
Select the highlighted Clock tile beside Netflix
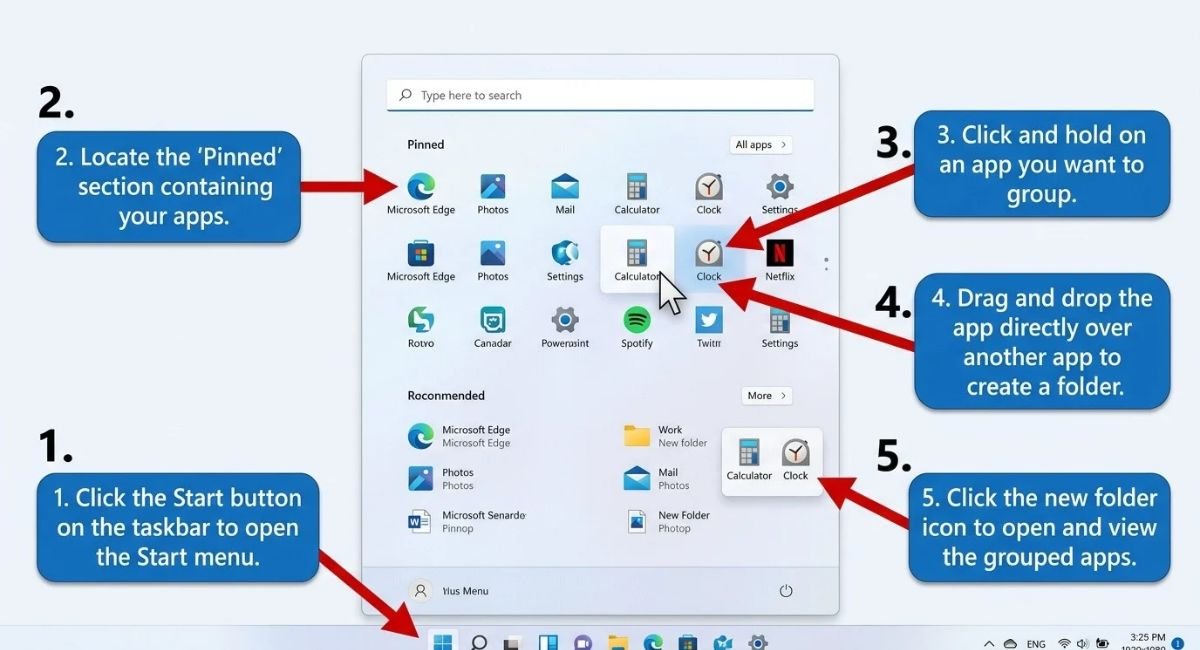point(709,260)
